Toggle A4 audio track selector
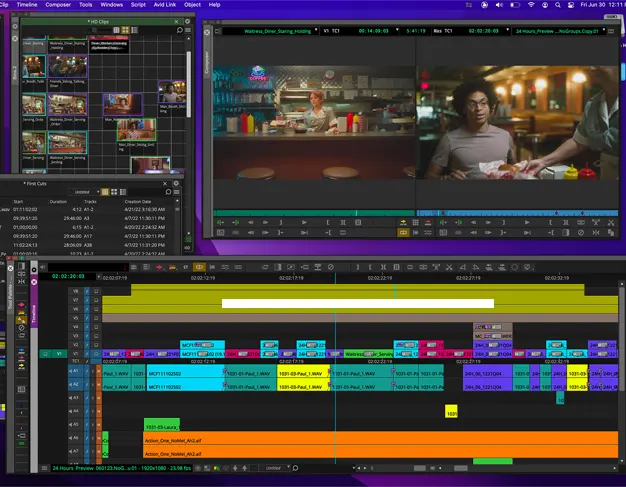This screenshot has width=626, height=487. coord(75,411)
